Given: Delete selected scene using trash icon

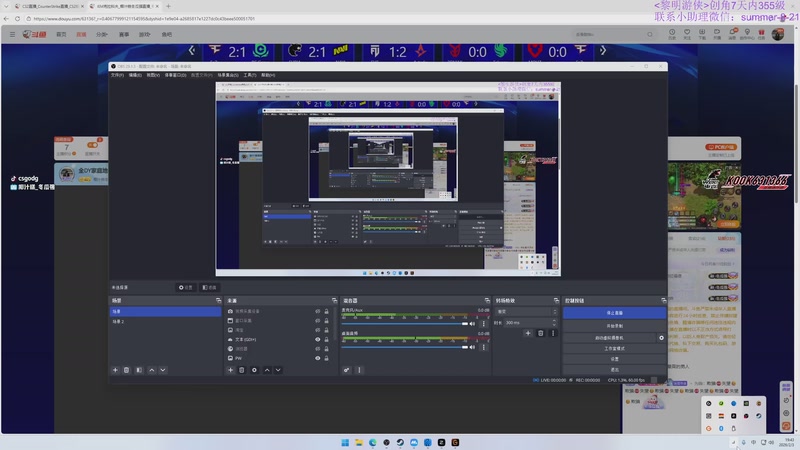Looking at the screenshot, I should (127, 370).
